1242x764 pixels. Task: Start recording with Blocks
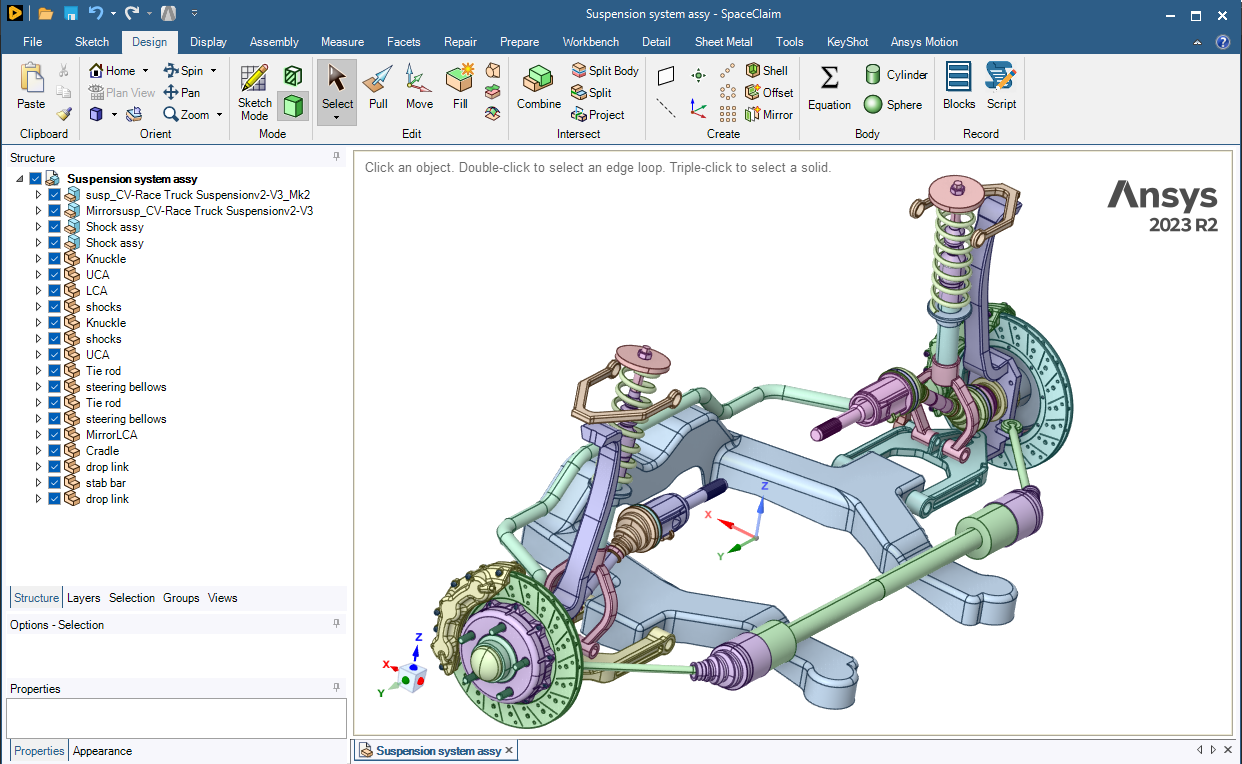(x=959, y=87)
